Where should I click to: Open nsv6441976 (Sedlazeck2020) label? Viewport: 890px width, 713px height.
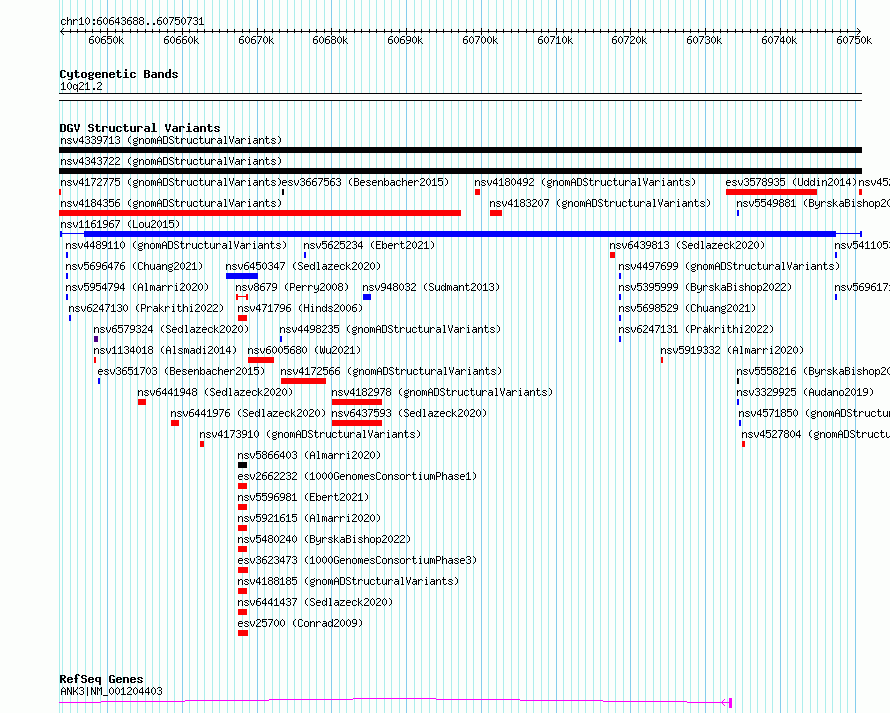pyautogui.click(x=248, y=413)
